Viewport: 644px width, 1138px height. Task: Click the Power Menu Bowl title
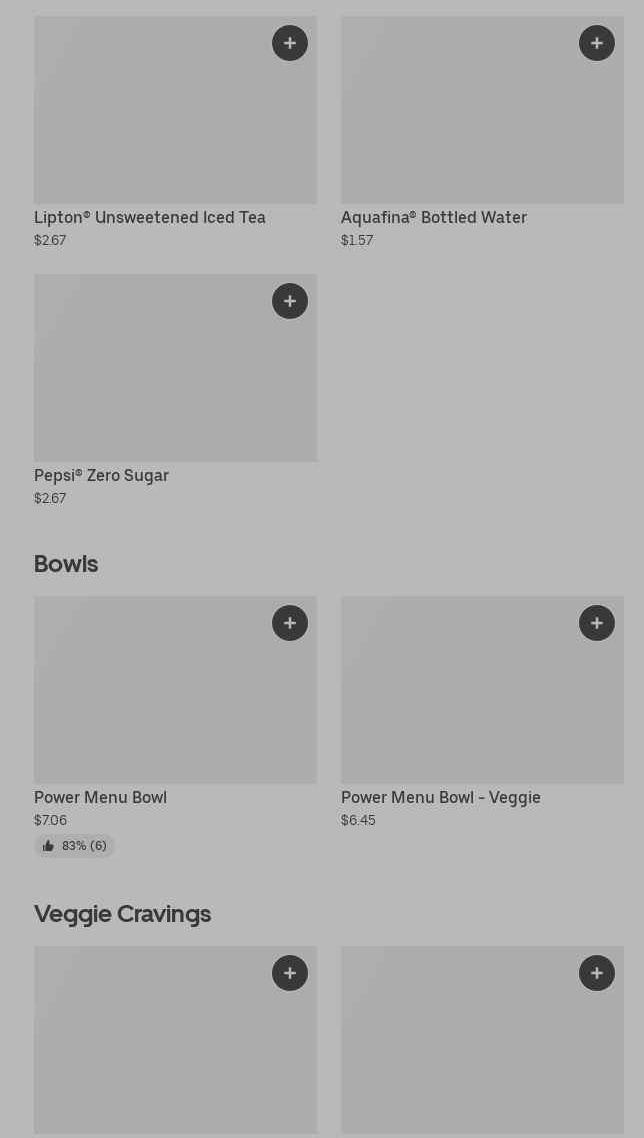(x=100, y=798)
